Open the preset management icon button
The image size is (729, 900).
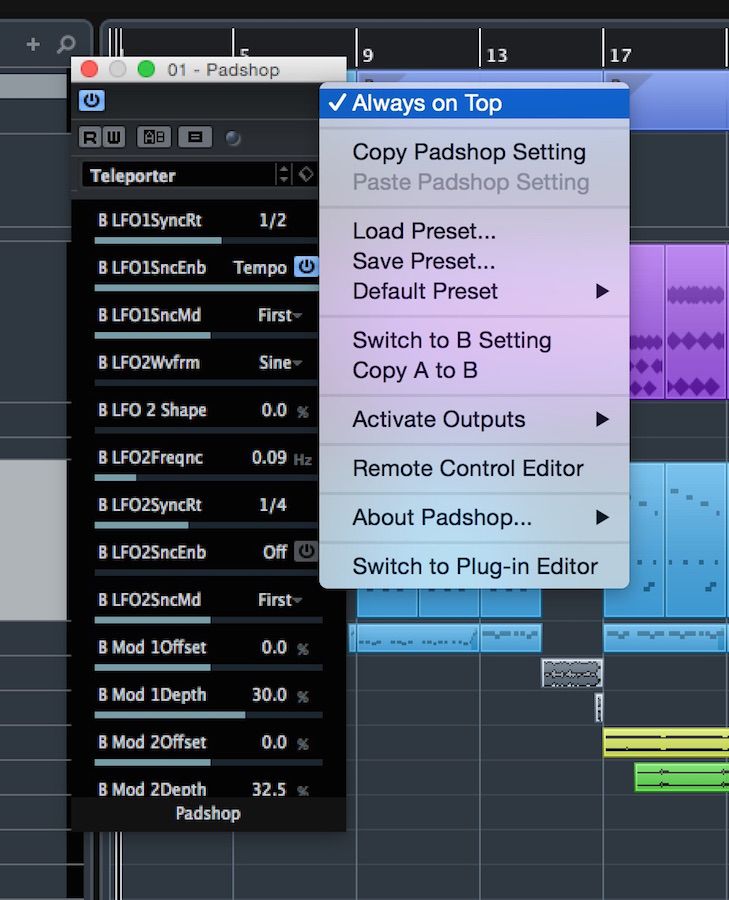pos(195,137)
